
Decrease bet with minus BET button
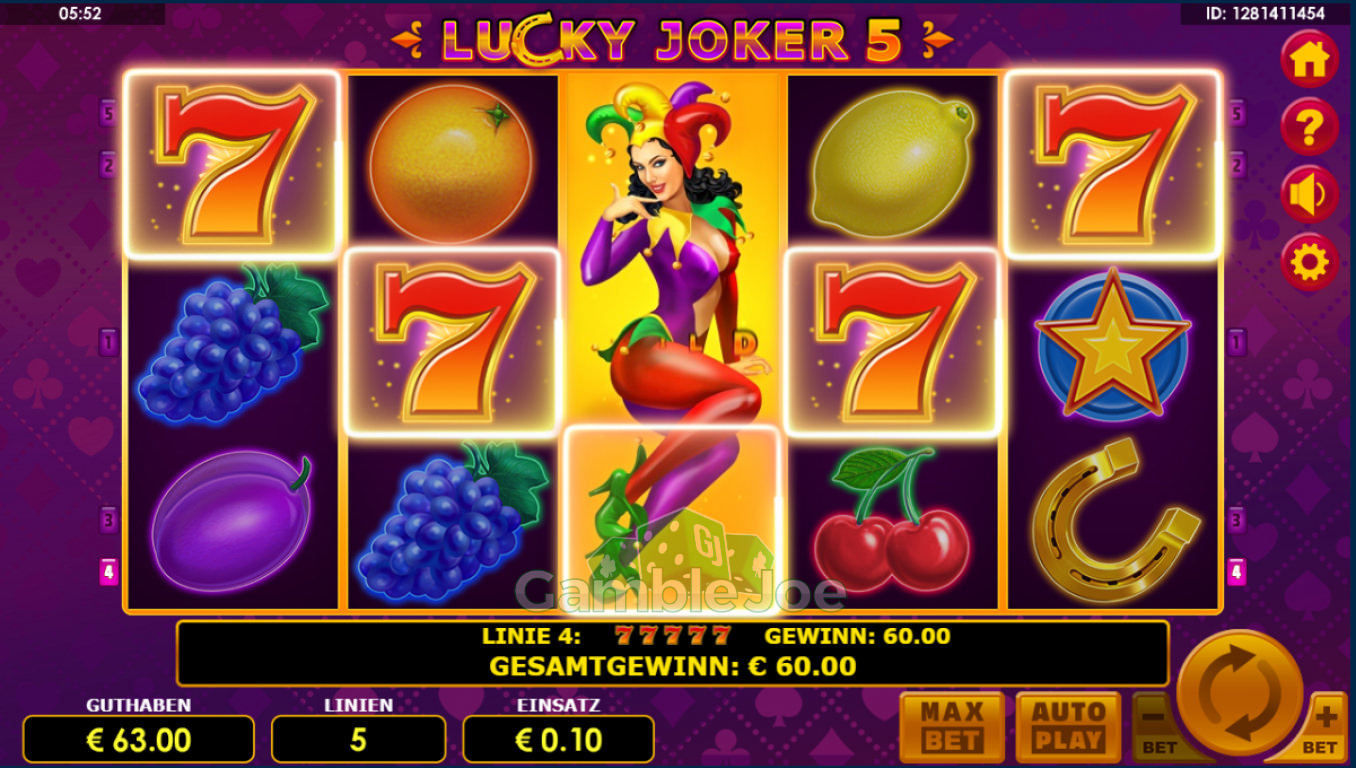(1156, 728)
